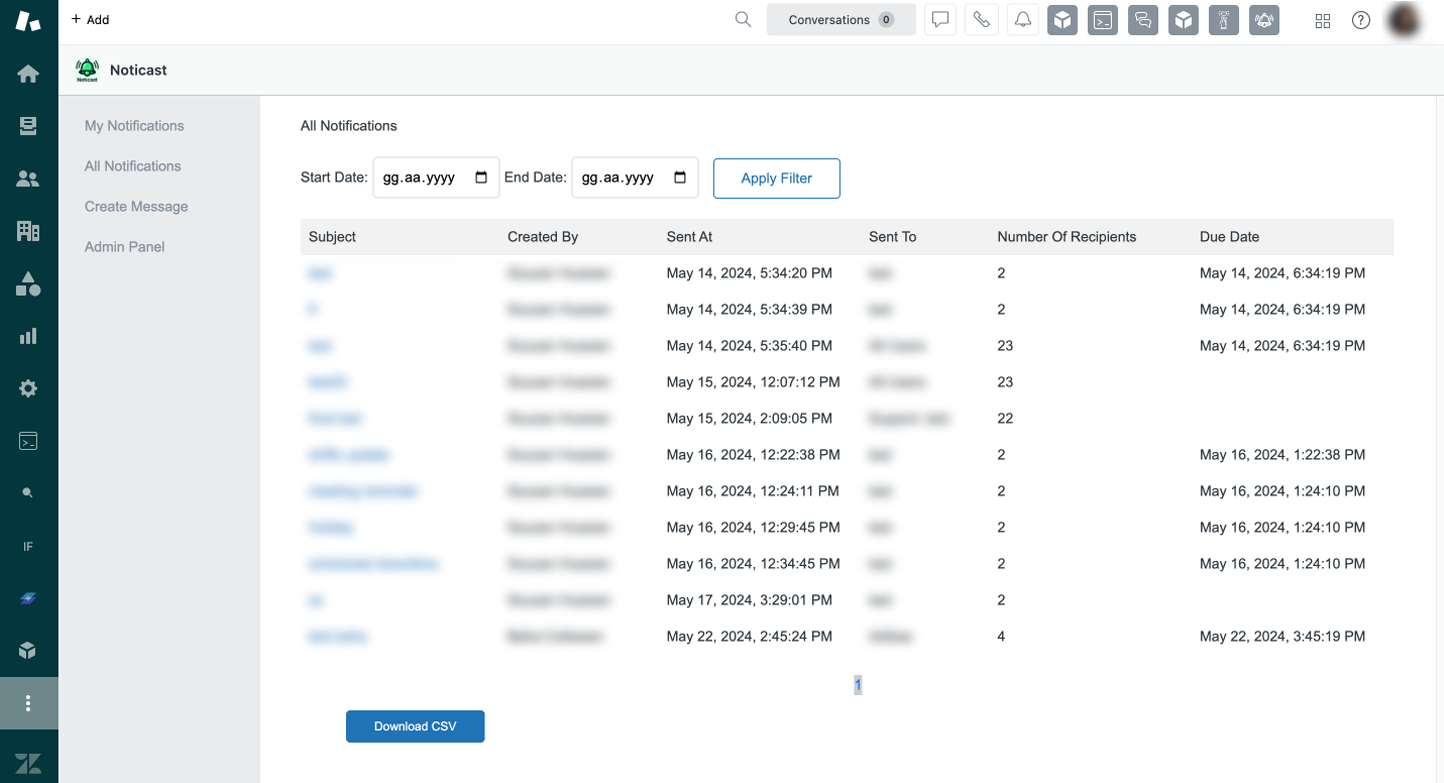Open the Home icon in the left sidebar
Image resolution: width=1444 pixels, height=783 pixels.
28,72
